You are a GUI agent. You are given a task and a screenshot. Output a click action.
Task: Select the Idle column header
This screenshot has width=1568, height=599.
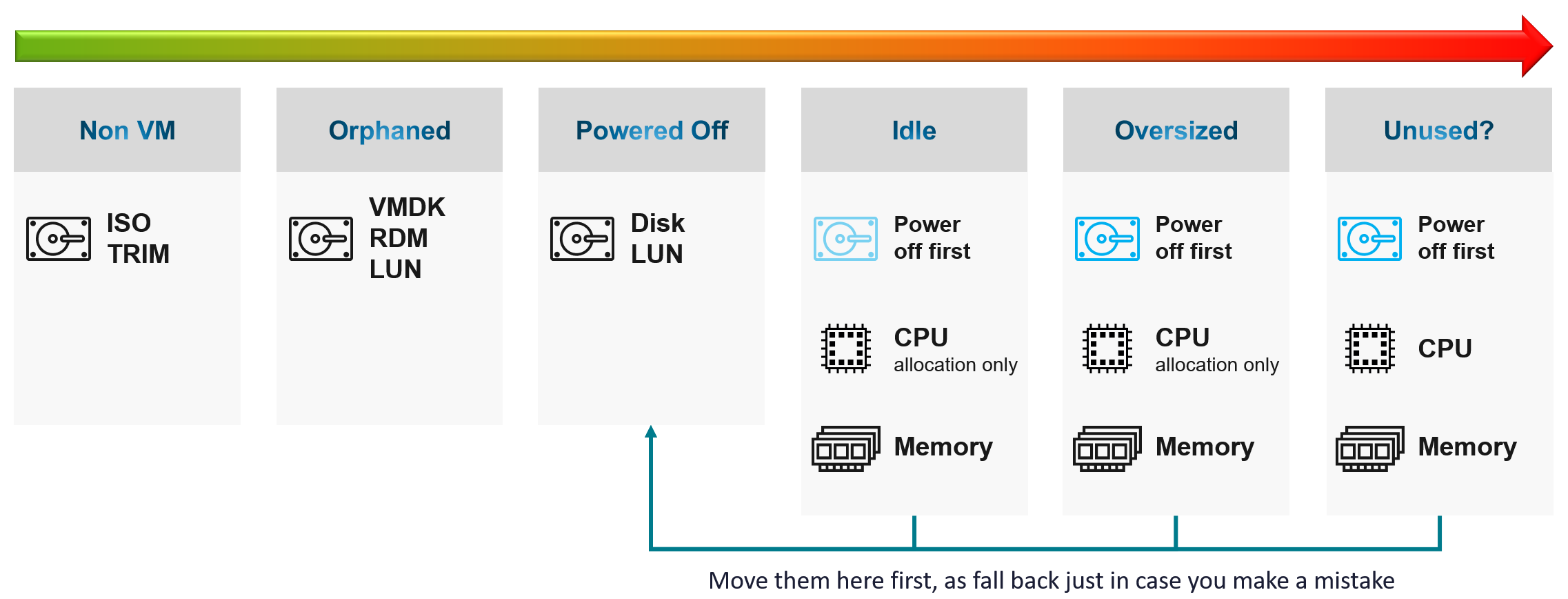coord(914,130)
